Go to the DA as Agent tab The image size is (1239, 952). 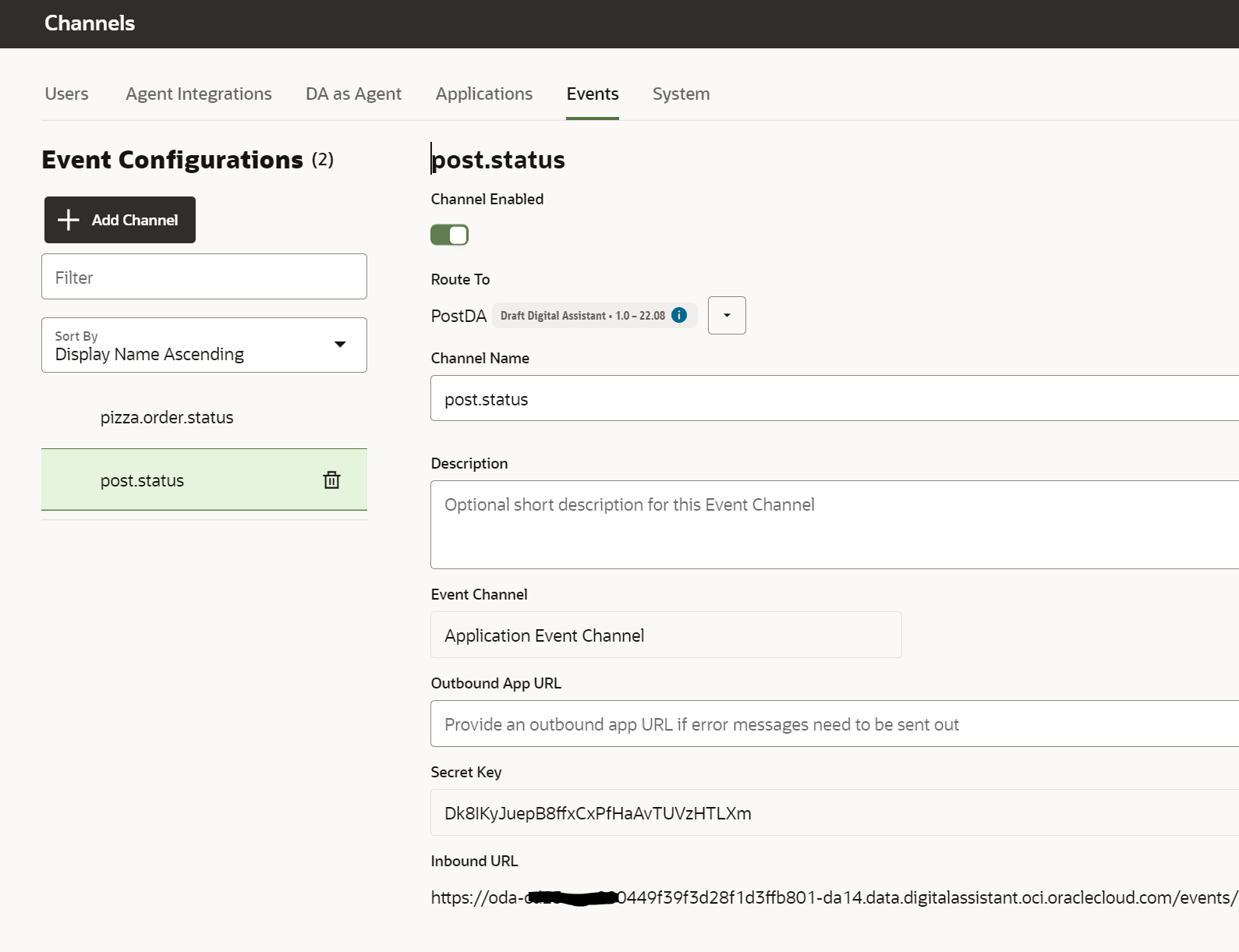353,94
